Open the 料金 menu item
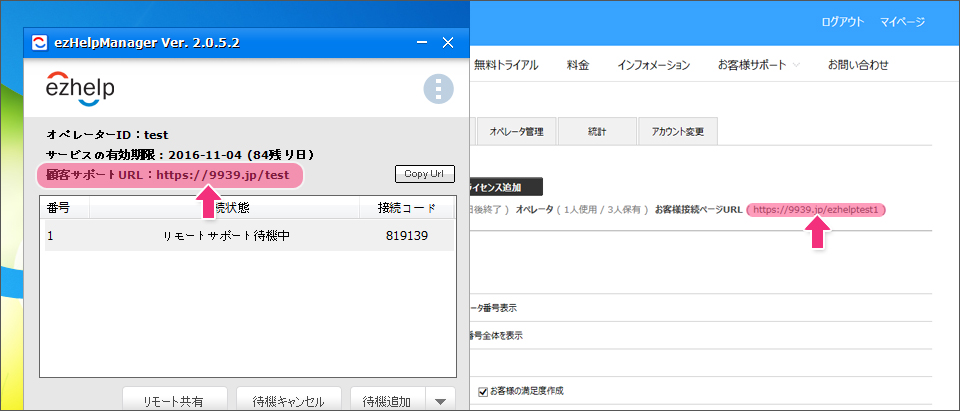 (578, 65)
